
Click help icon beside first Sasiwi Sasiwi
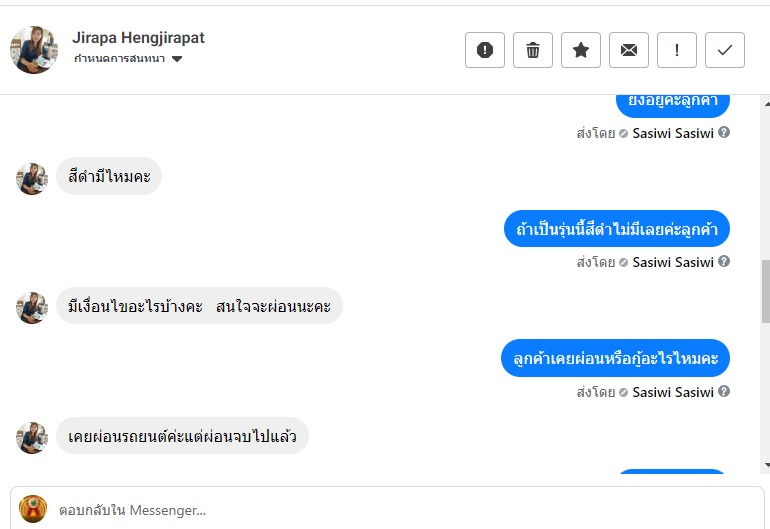coord(724,132)
